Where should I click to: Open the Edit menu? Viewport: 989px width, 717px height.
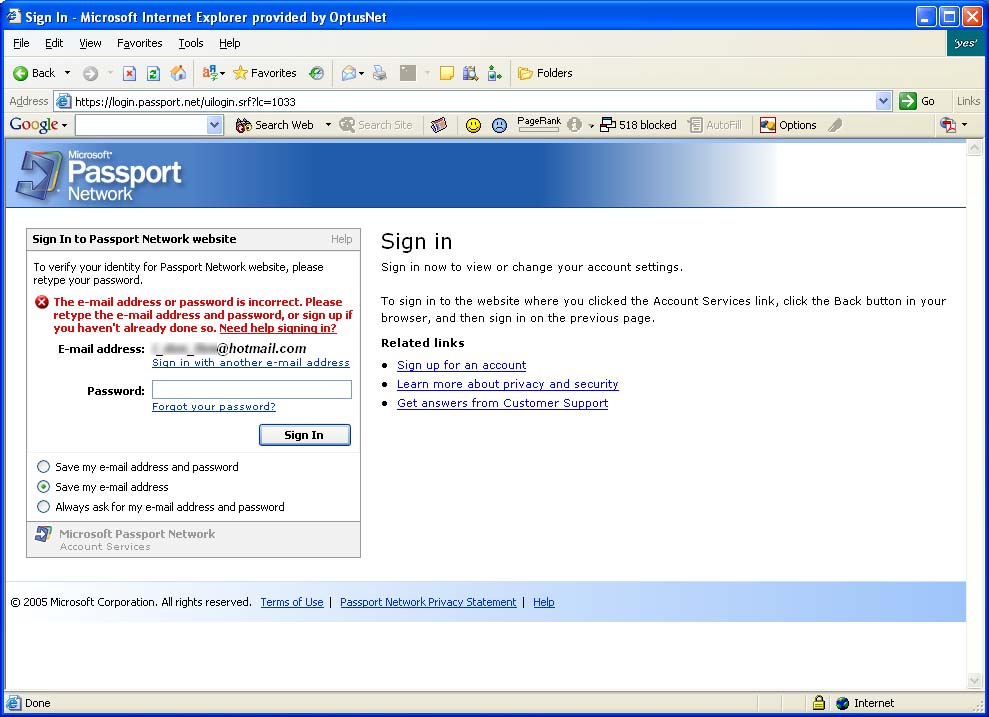[x=54, y=43]
